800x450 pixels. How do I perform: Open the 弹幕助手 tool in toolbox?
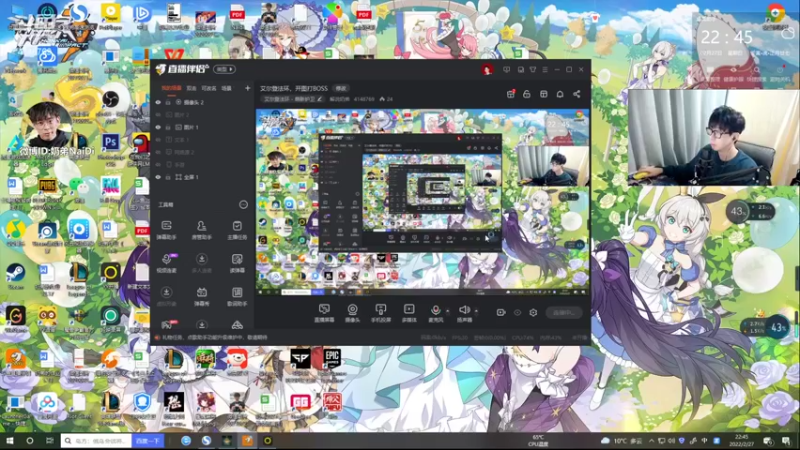click(166, 230)
